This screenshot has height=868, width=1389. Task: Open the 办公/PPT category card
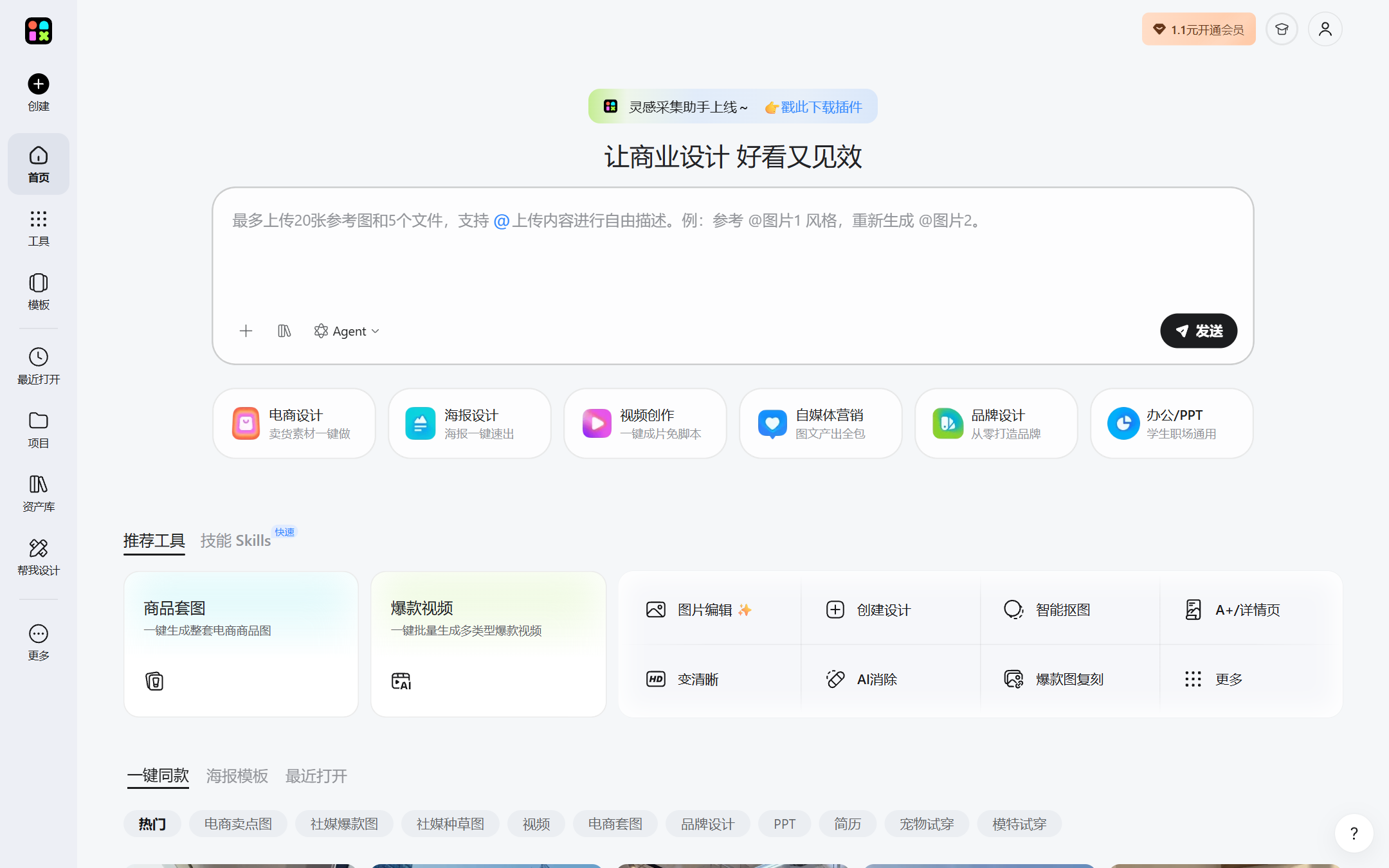1172,423
